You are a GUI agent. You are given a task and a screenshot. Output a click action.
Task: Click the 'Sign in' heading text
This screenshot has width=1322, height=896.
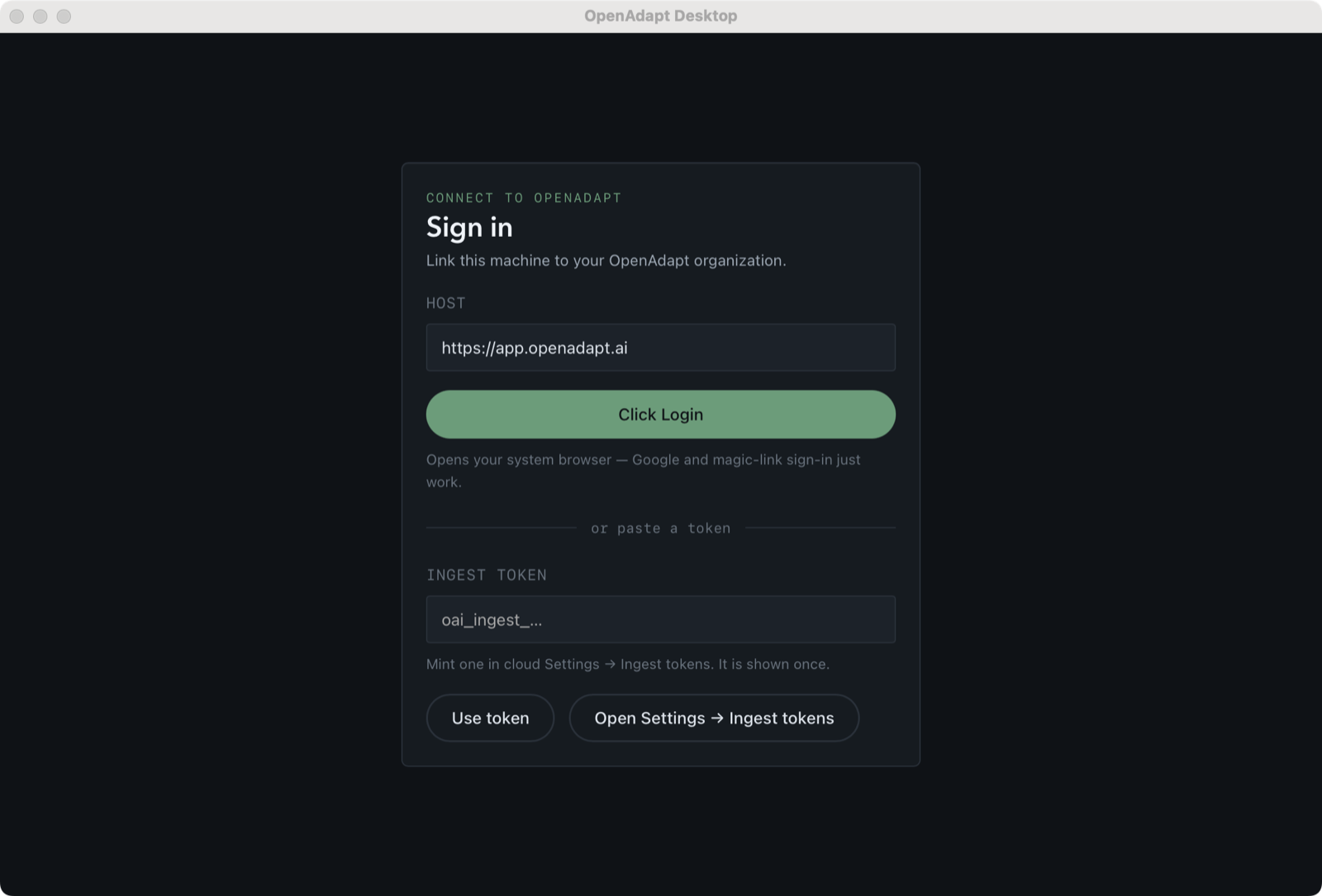point(469,227)
